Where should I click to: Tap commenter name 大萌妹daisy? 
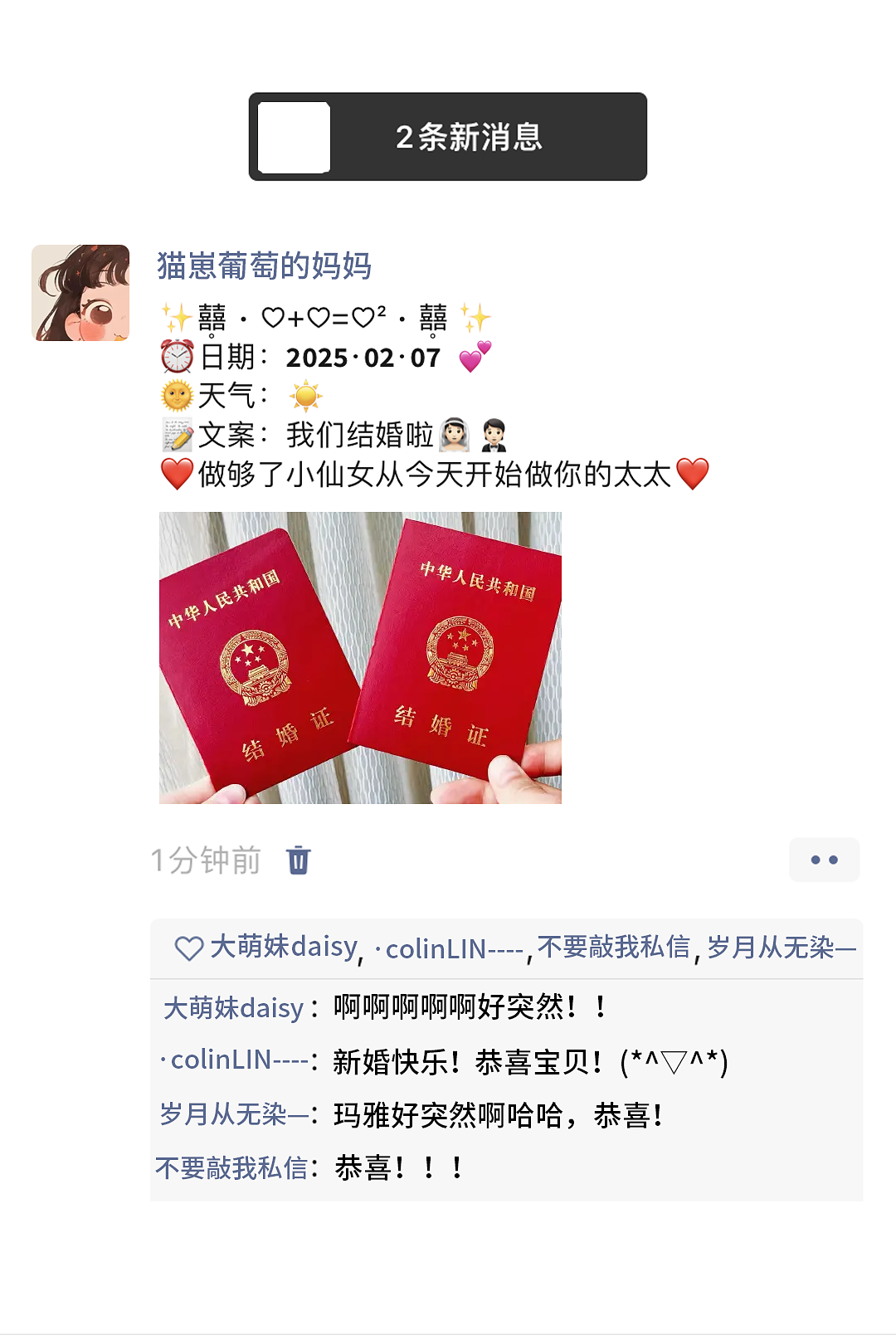(x=234, y=1007)
